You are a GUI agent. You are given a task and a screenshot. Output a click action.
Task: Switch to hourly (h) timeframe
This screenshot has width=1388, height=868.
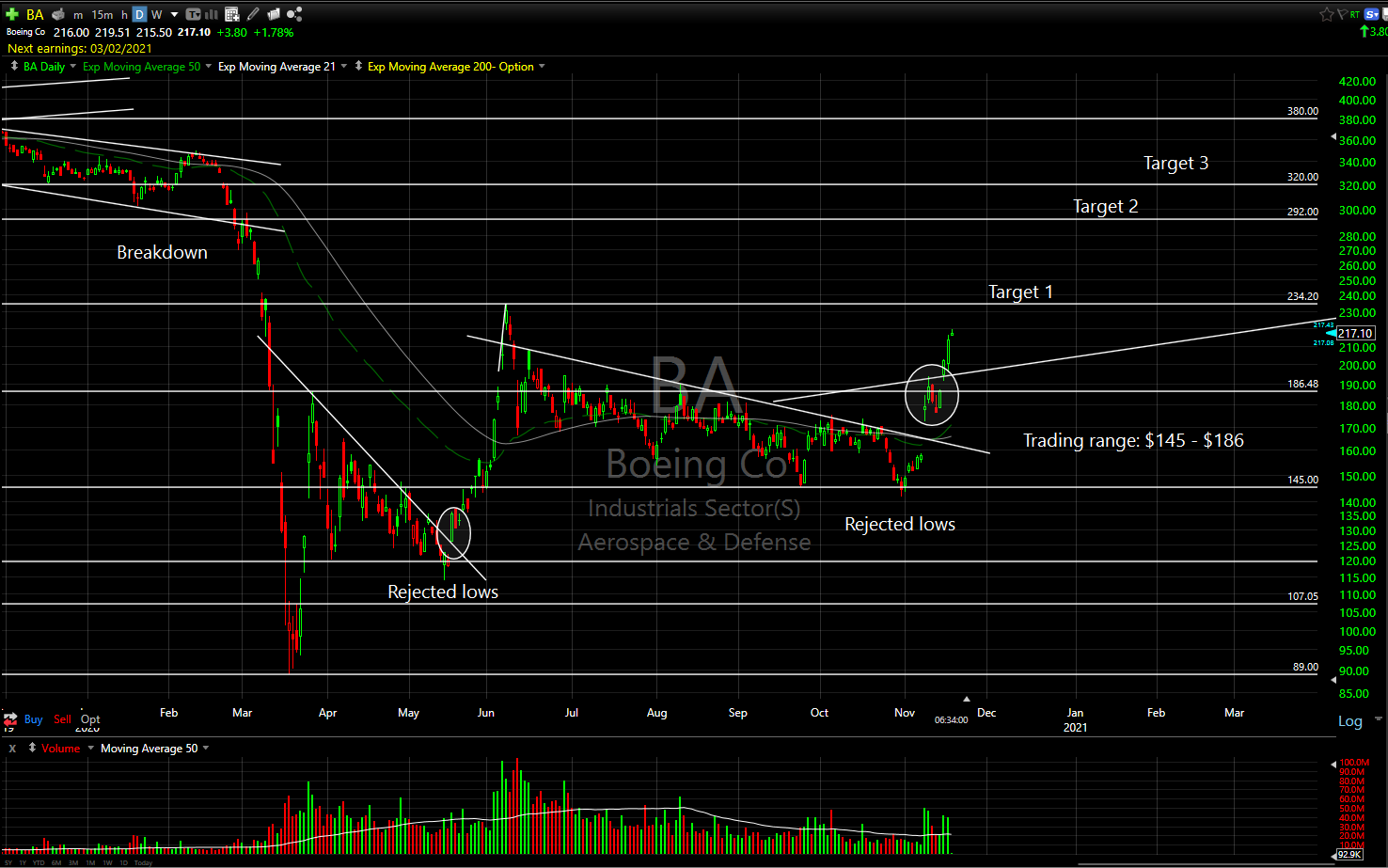pyautogui.click(x=124, y=15)
